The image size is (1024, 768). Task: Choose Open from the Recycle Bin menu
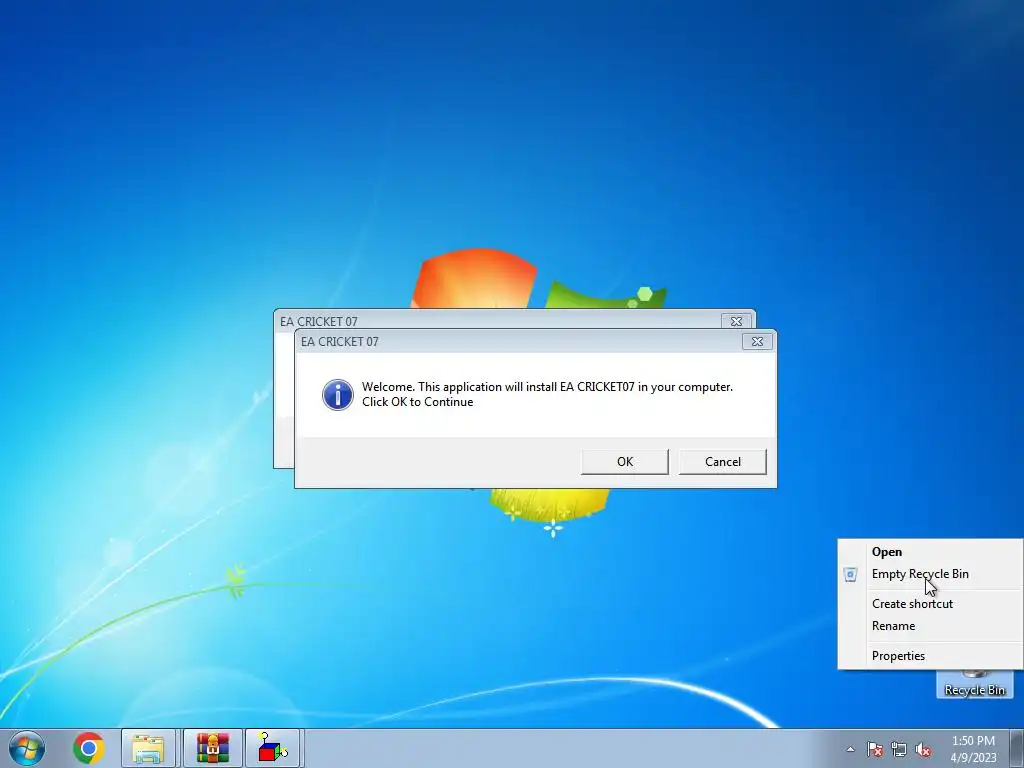pos(886,552)
